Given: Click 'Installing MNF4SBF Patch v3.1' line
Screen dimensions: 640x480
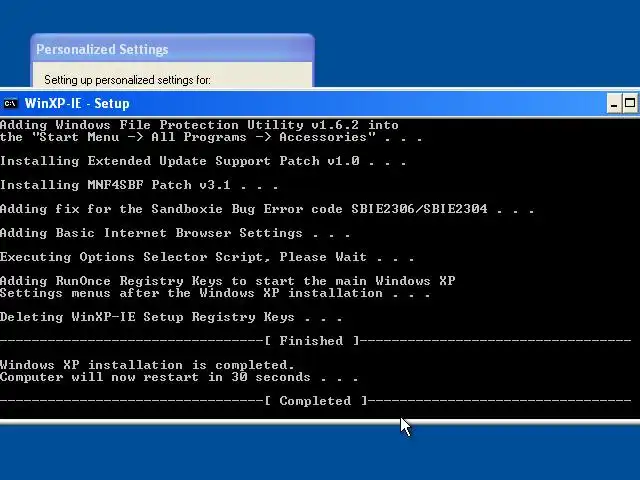Looking at the screenshot, I should [139, 185].
